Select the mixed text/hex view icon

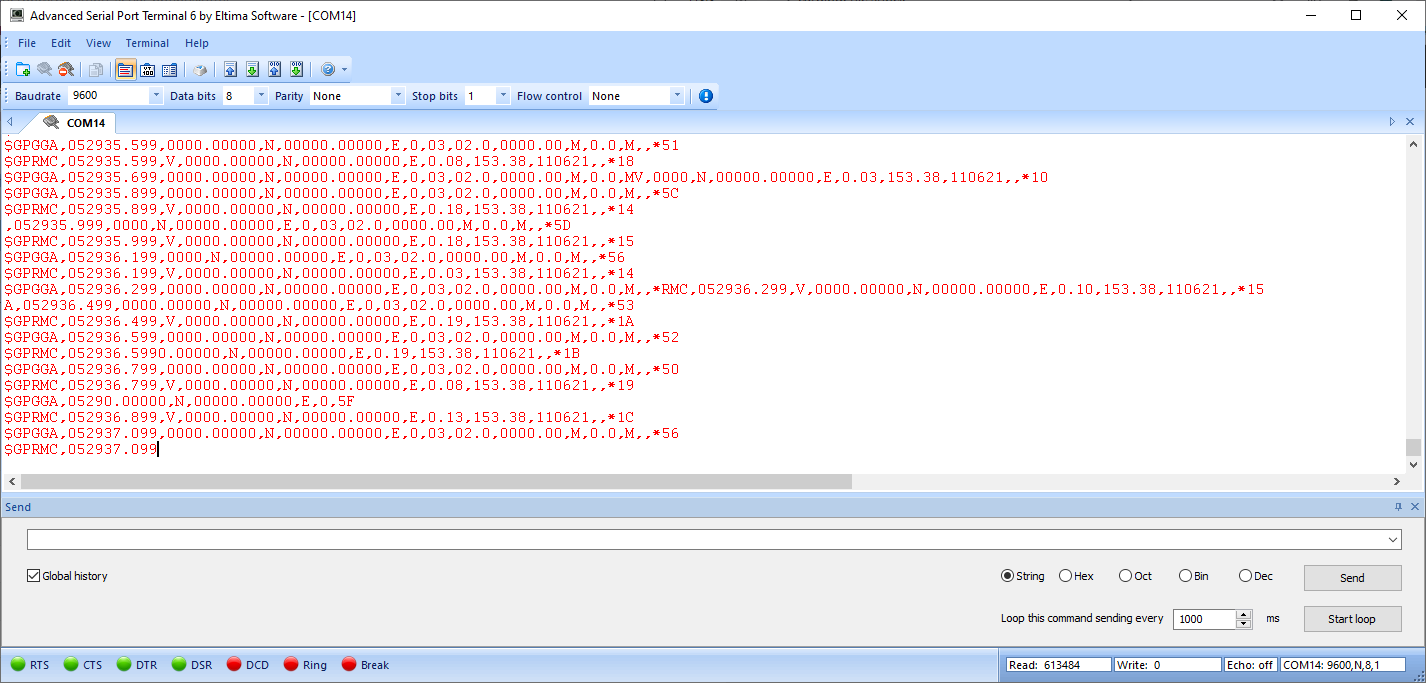(169, 69)
